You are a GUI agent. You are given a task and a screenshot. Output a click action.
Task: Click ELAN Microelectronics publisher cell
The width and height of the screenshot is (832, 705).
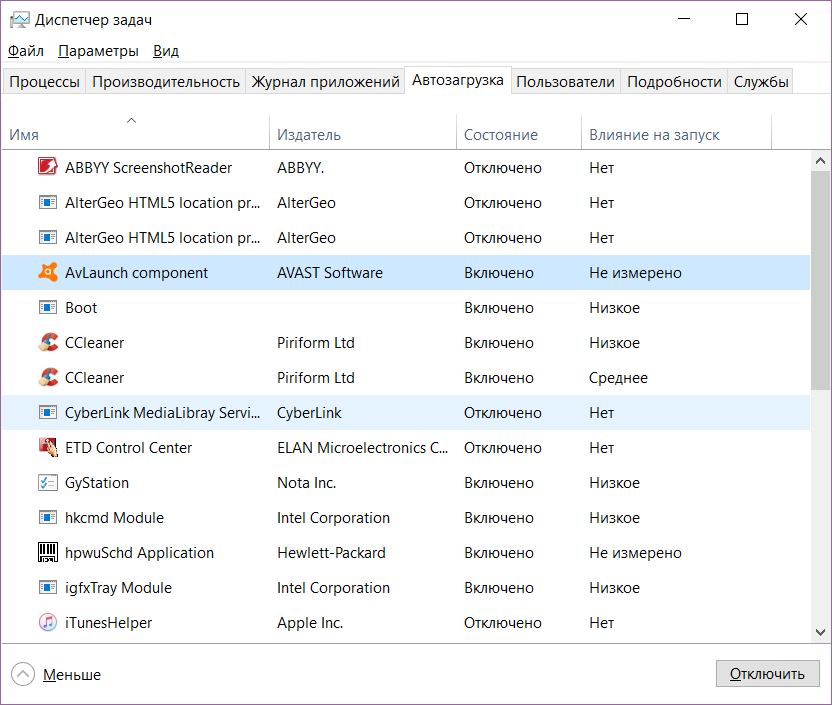click(x=362, y=448)
